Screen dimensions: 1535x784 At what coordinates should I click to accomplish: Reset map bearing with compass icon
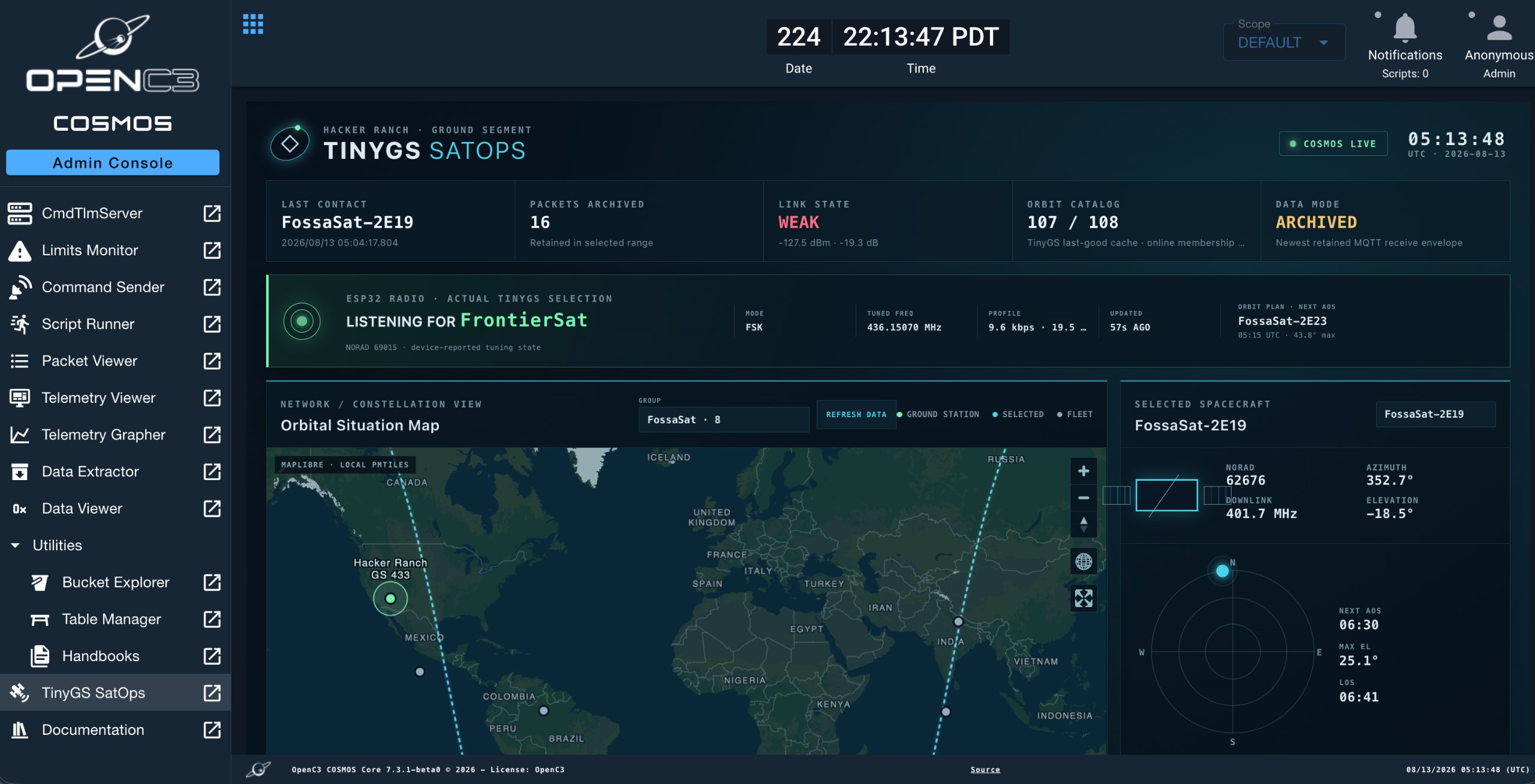pyautogui.click(x=1083, y=524)
